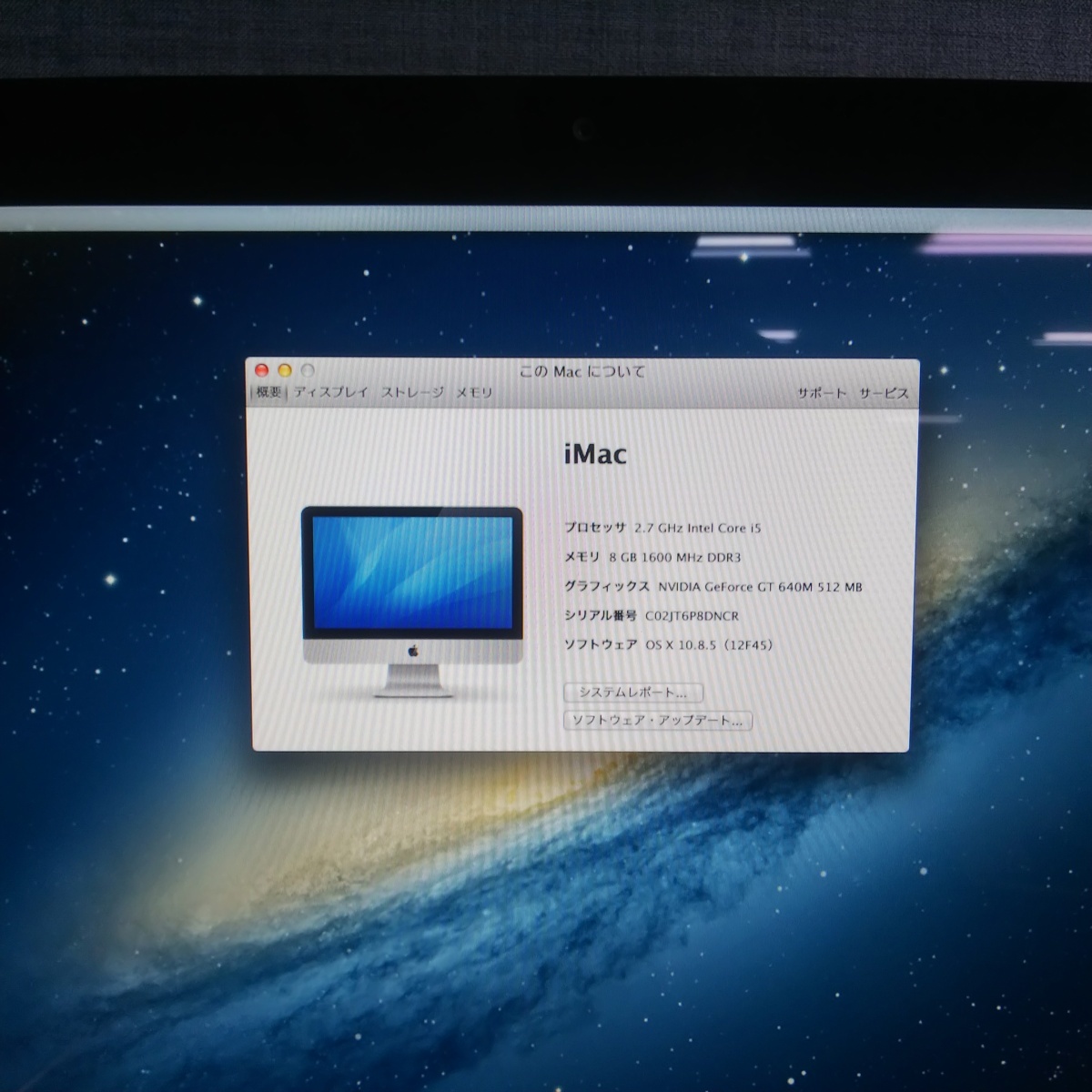This screenshot has height=1092, width=1092.
Task: Open the 概要 tab
Action: pyautogui.click(x=268, y=392)
